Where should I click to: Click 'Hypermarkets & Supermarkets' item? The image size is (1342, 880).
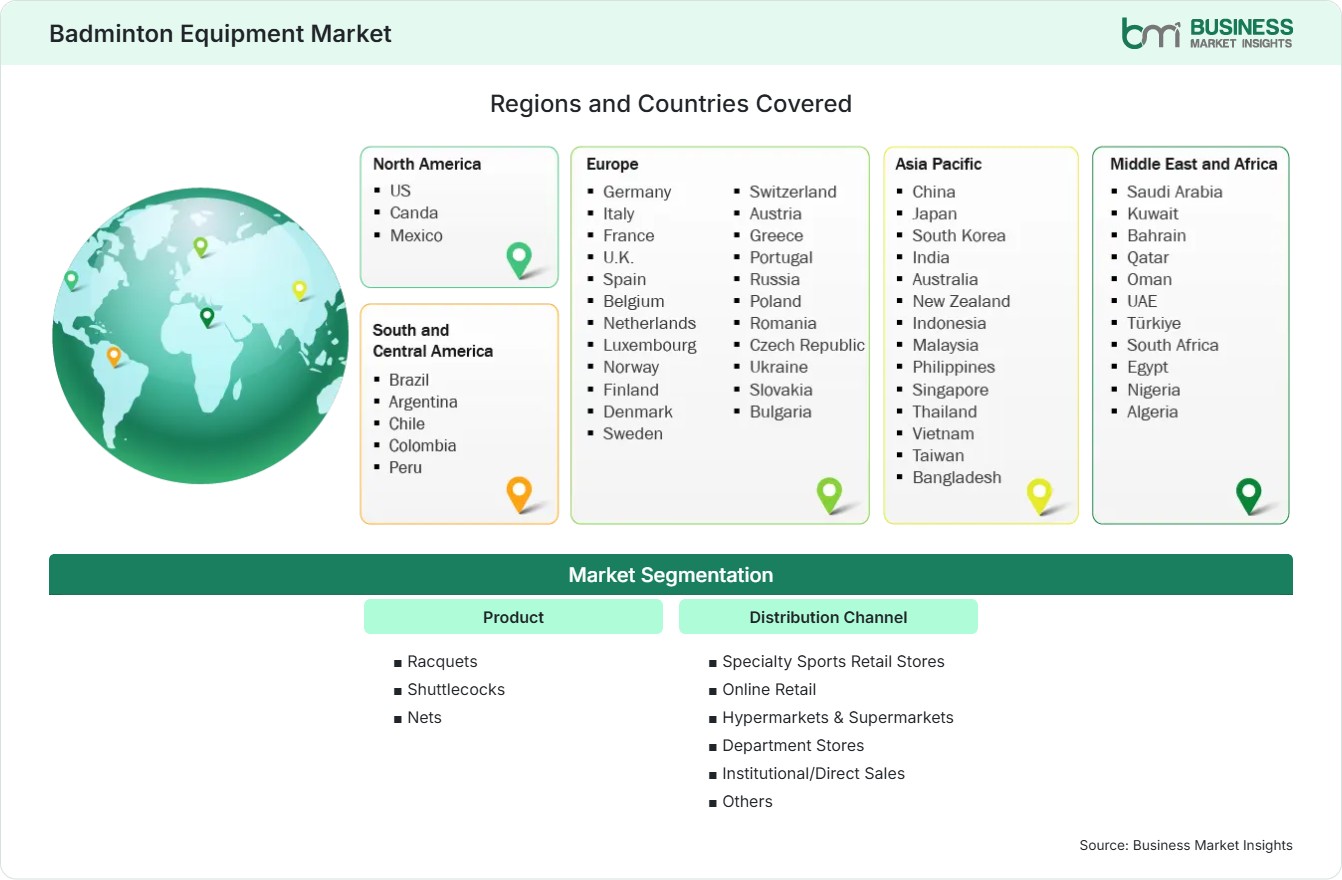click(838, 718)
